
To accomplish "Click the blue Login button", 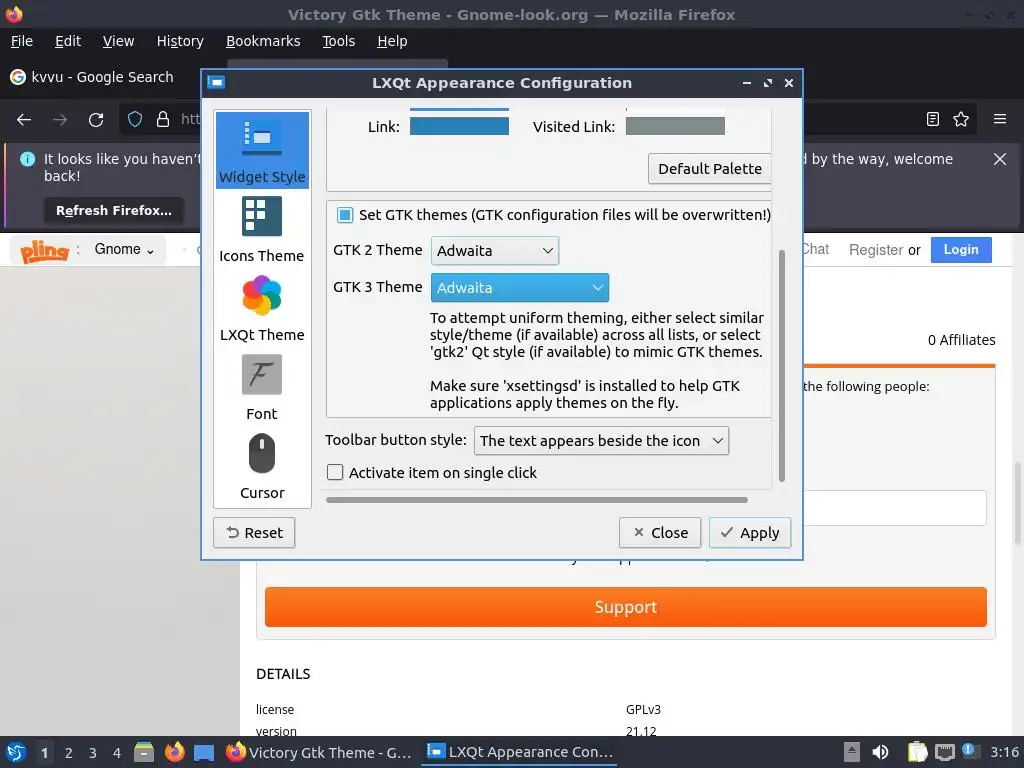I will [x=961, y=249].
